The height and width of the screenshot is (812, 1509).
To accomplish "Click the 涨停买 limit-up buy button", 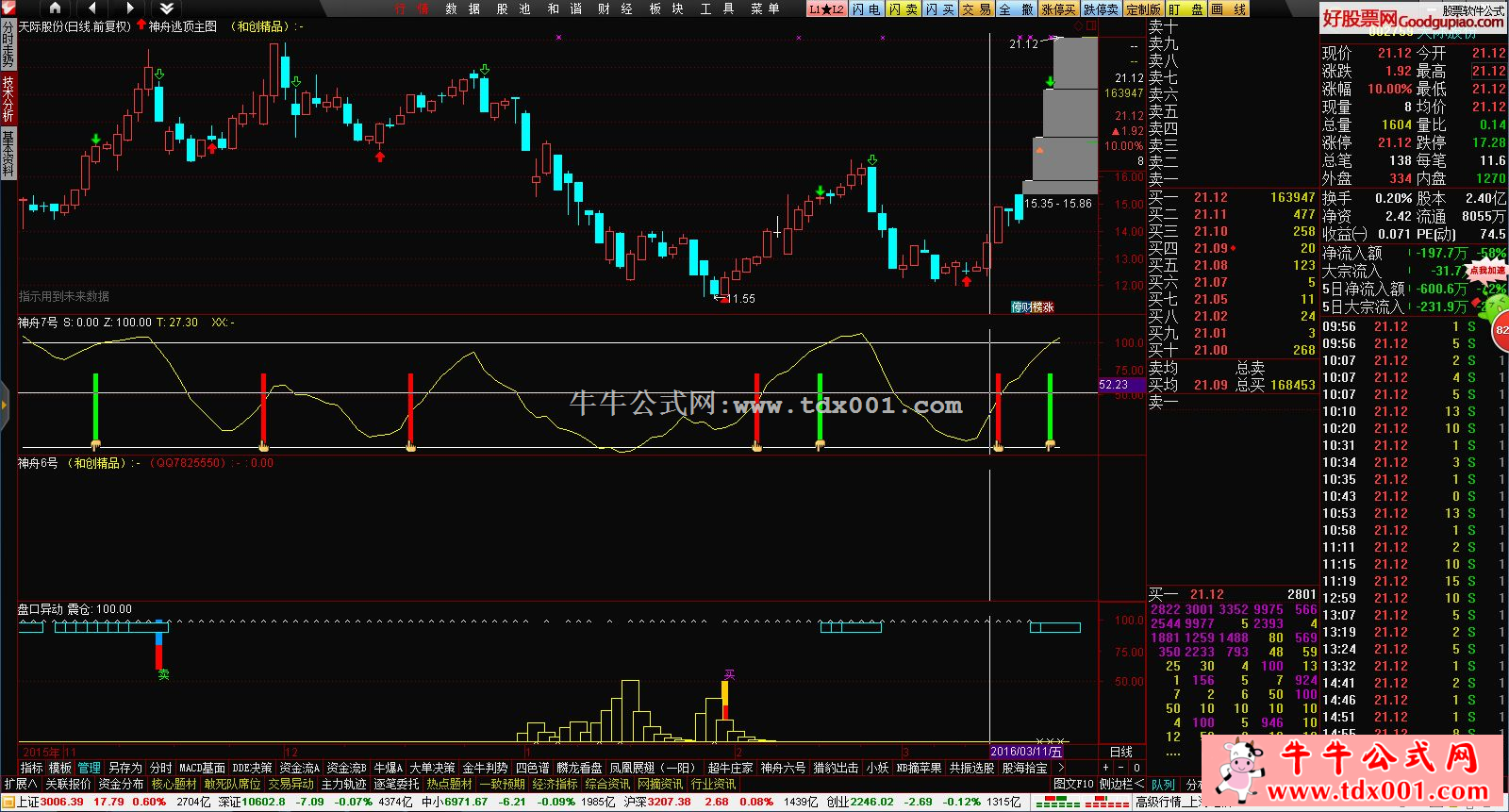I will pyautogui.click(x=1058, y=9).
